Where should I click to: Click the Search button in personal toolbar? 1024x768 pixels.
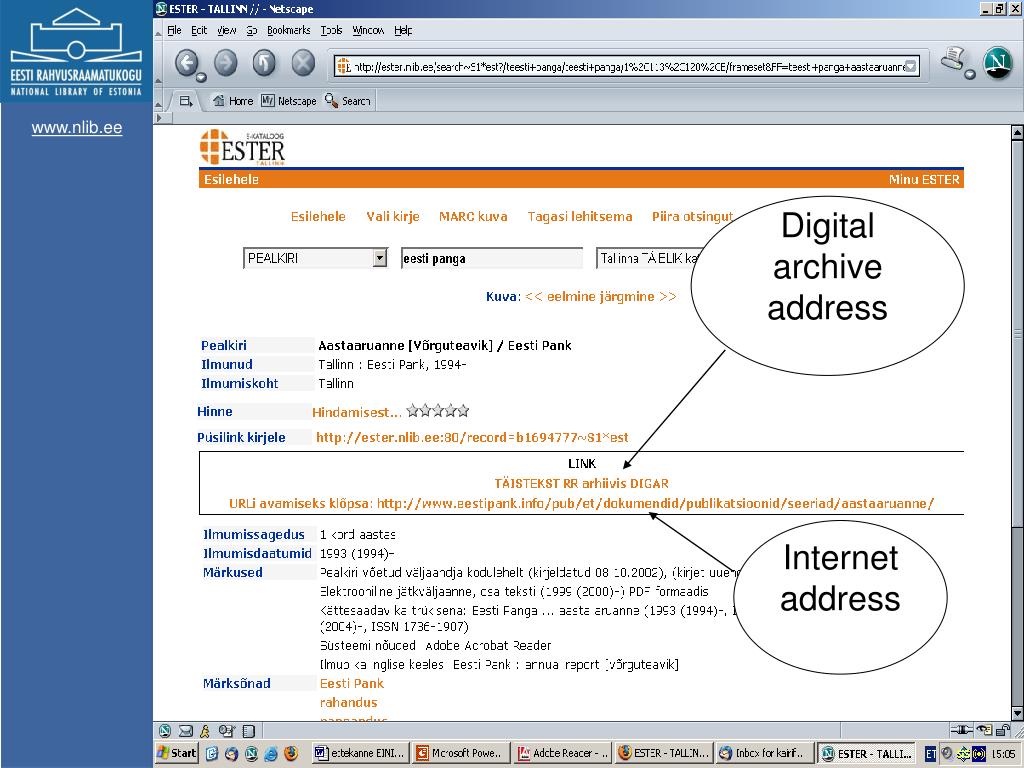(x=347, y=101)
